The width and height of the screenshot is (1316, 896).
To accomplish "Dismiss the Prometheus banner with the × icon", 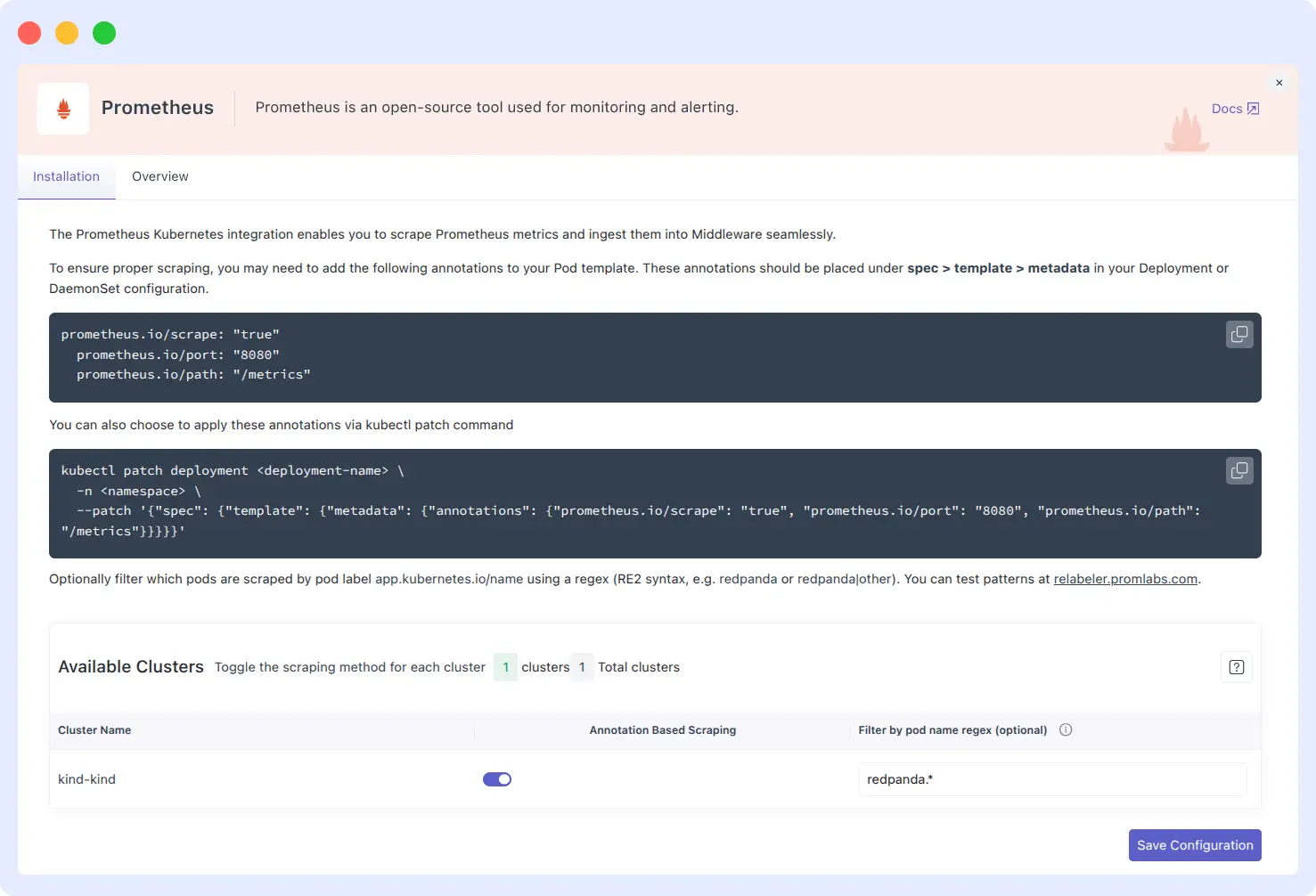I will pyautogui.click(x=1279, y=82).
